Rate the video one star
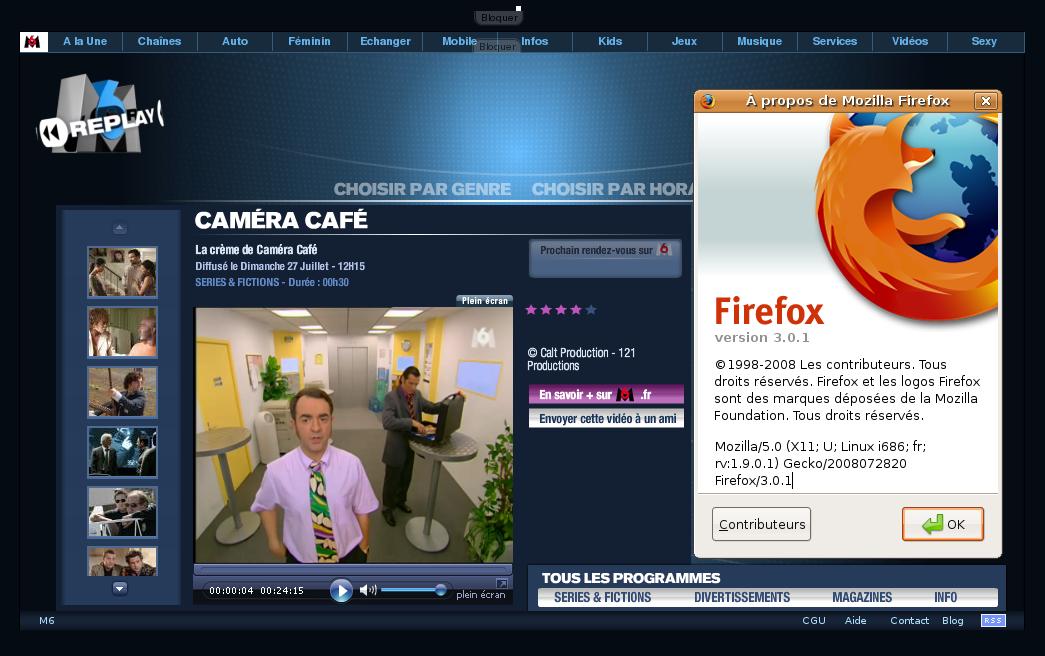The height and width of the screenshot is (656, 1045). pos(531,309)
